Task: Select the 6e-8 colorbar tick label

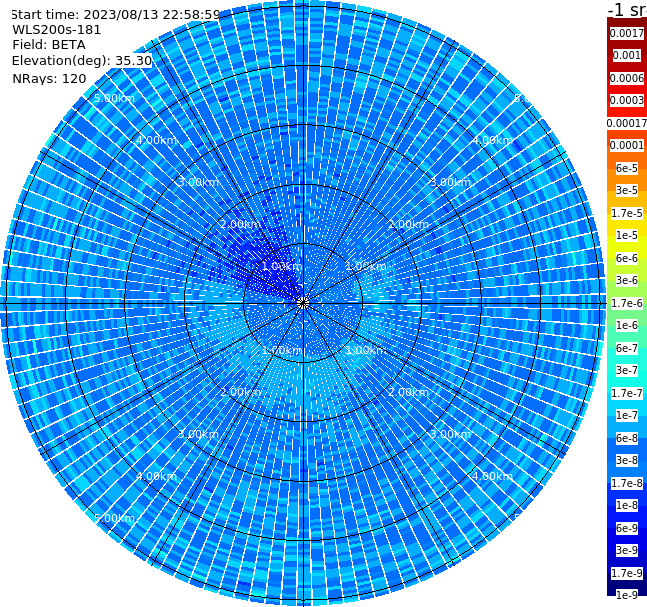Action: [x=626, y=438]
